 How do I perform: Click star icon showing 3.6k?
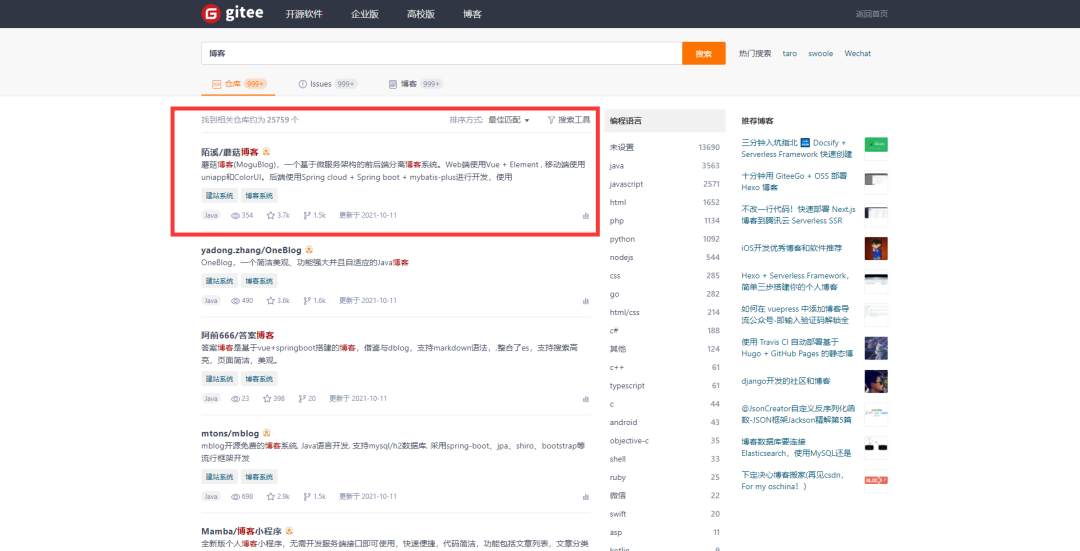click(x=271, y=301)
